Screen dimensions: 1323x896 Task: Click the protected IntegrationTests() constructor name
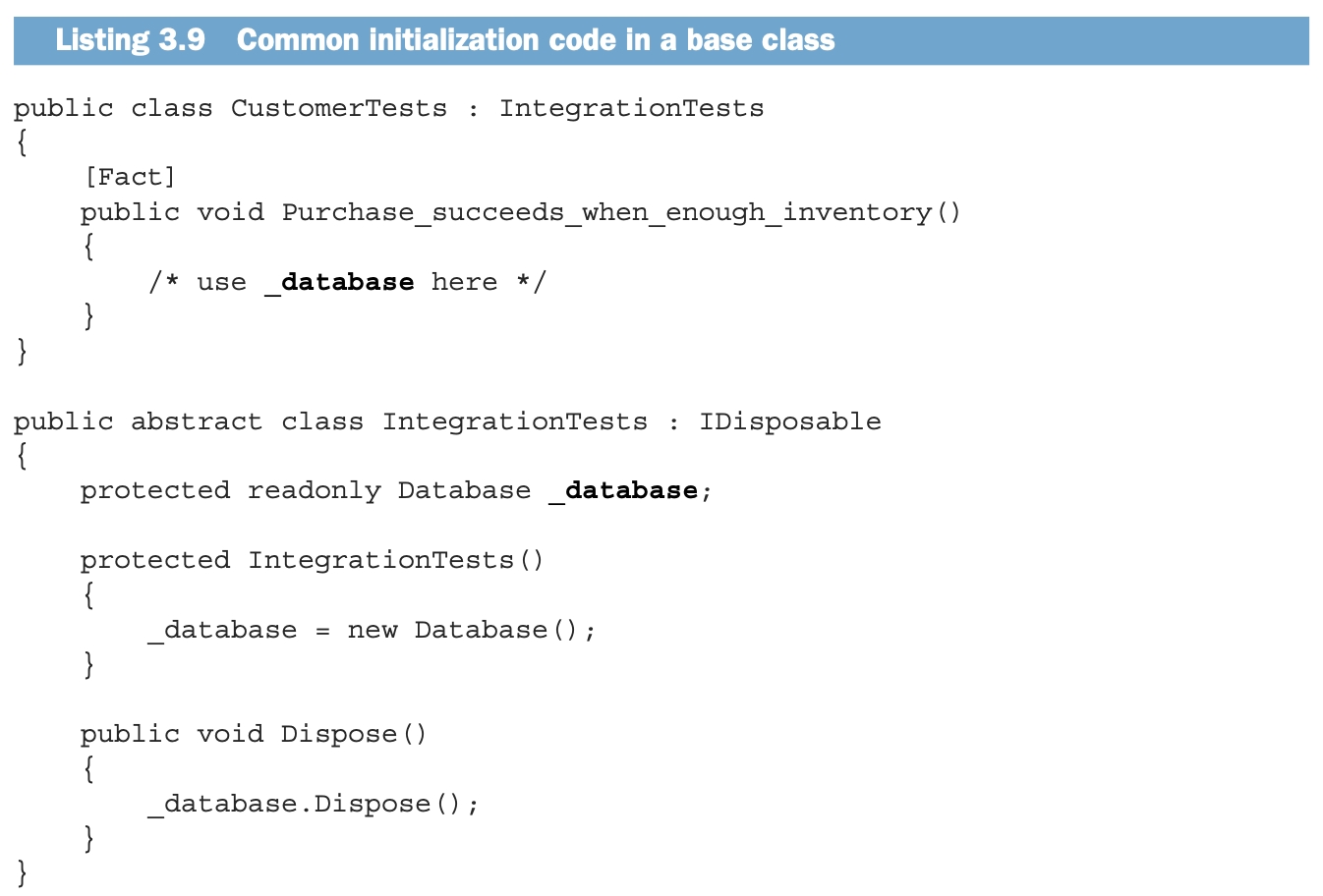click(381, 560)
